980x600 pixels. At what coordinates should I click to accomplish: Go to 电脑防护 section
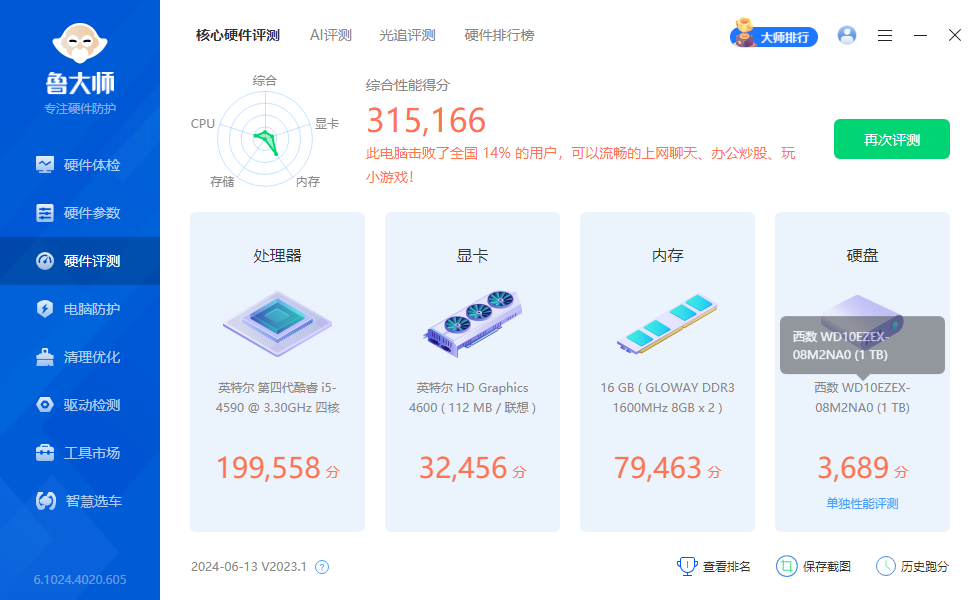tap(79, 309)
